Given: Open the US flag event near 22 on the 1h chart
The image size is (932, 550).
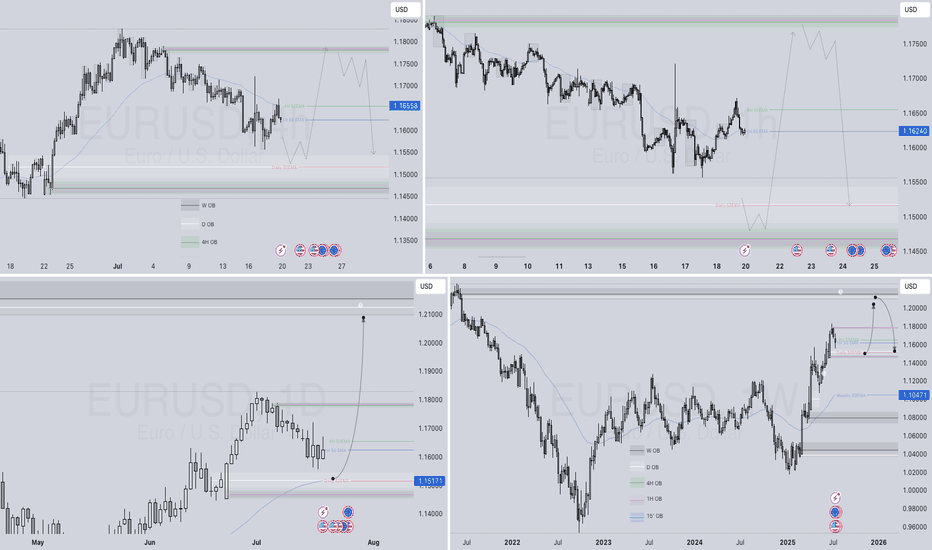Looking at the screenshot, I should click(x=797, y=250).
